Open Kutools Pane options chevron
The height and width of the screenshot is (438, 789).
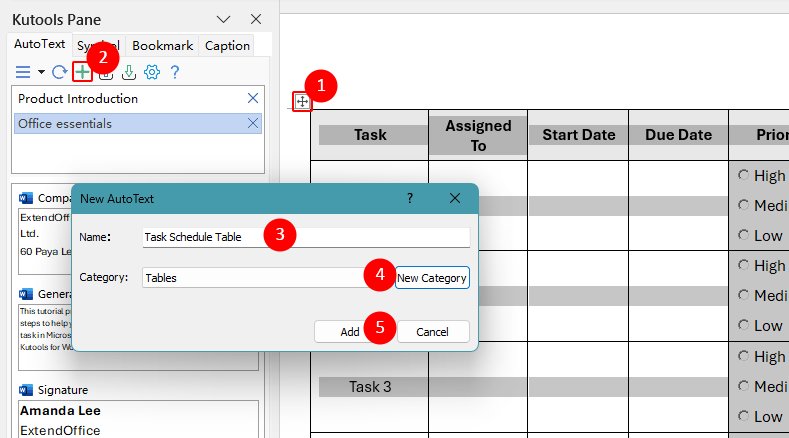[x=223, y=20]
